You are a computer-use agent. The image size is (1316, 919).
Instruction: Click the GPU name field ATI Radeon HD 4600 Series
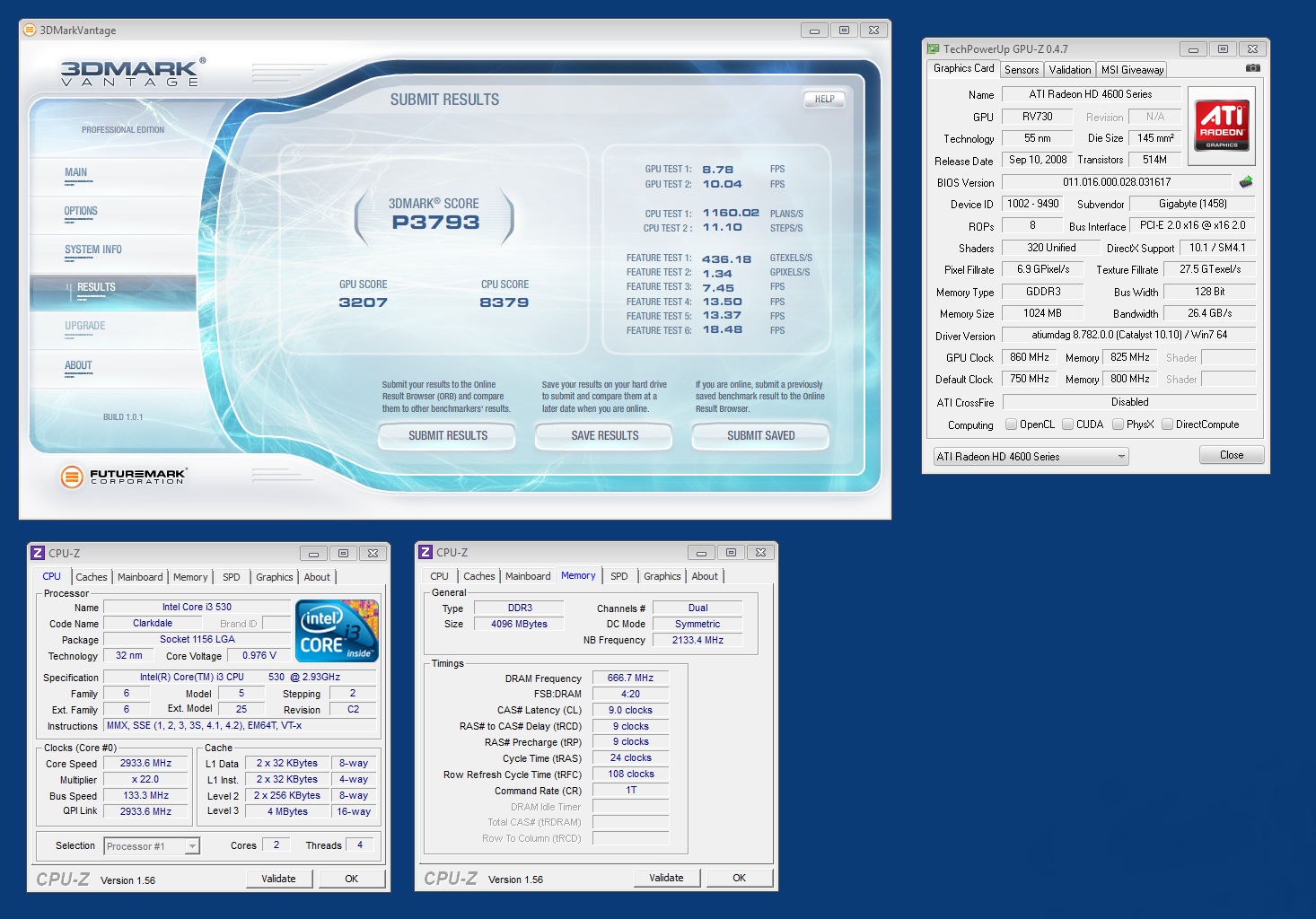[1091, 94]
